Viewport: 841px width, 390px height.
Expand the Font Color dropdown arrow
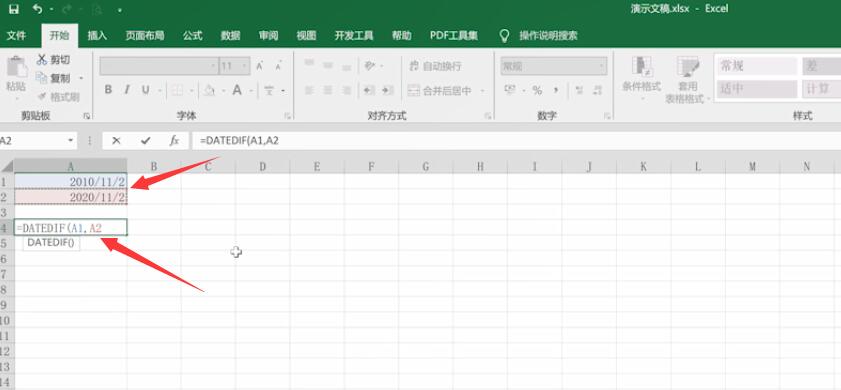click(250, 91)
